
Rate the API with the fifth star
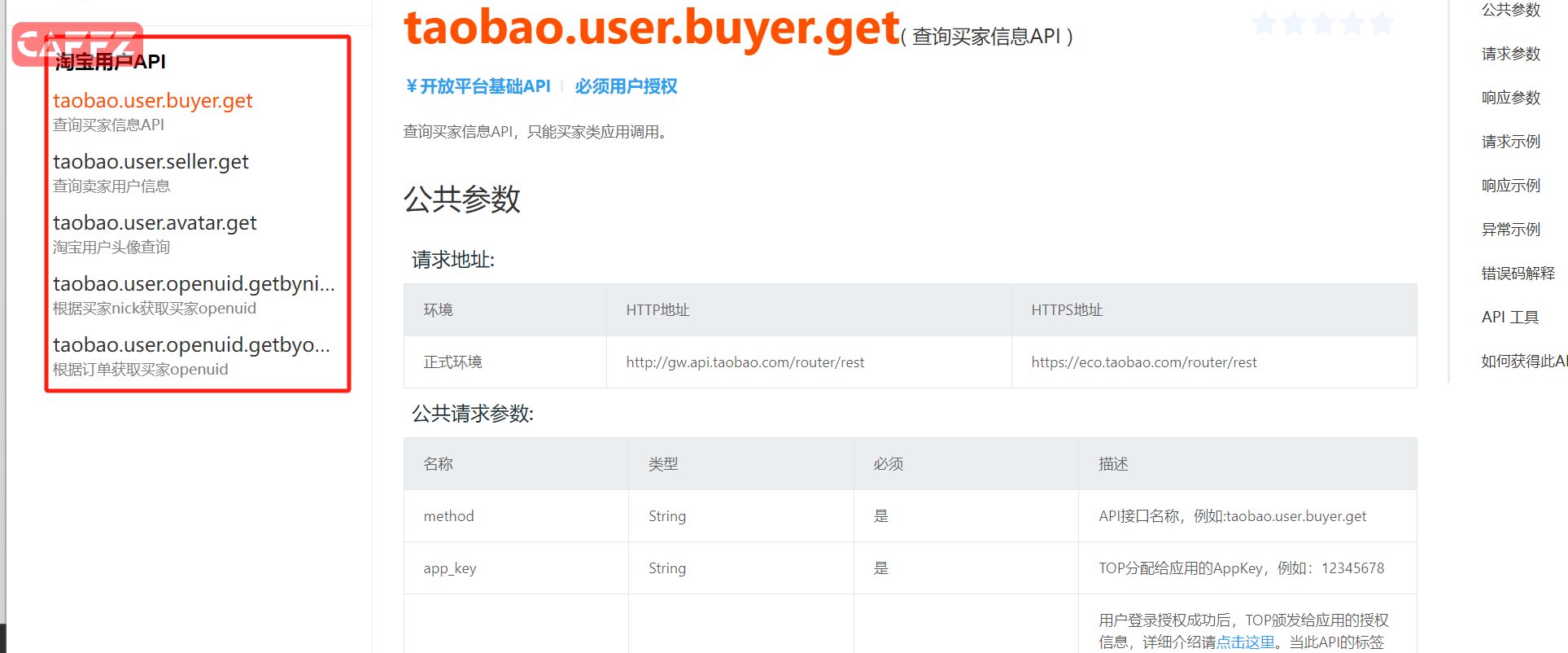pyautogui.click(x=1382, y=23)
